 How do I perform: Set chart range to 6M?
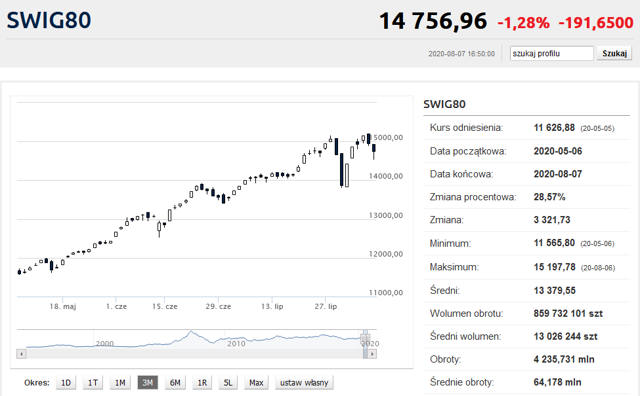(x=175, y=383)
